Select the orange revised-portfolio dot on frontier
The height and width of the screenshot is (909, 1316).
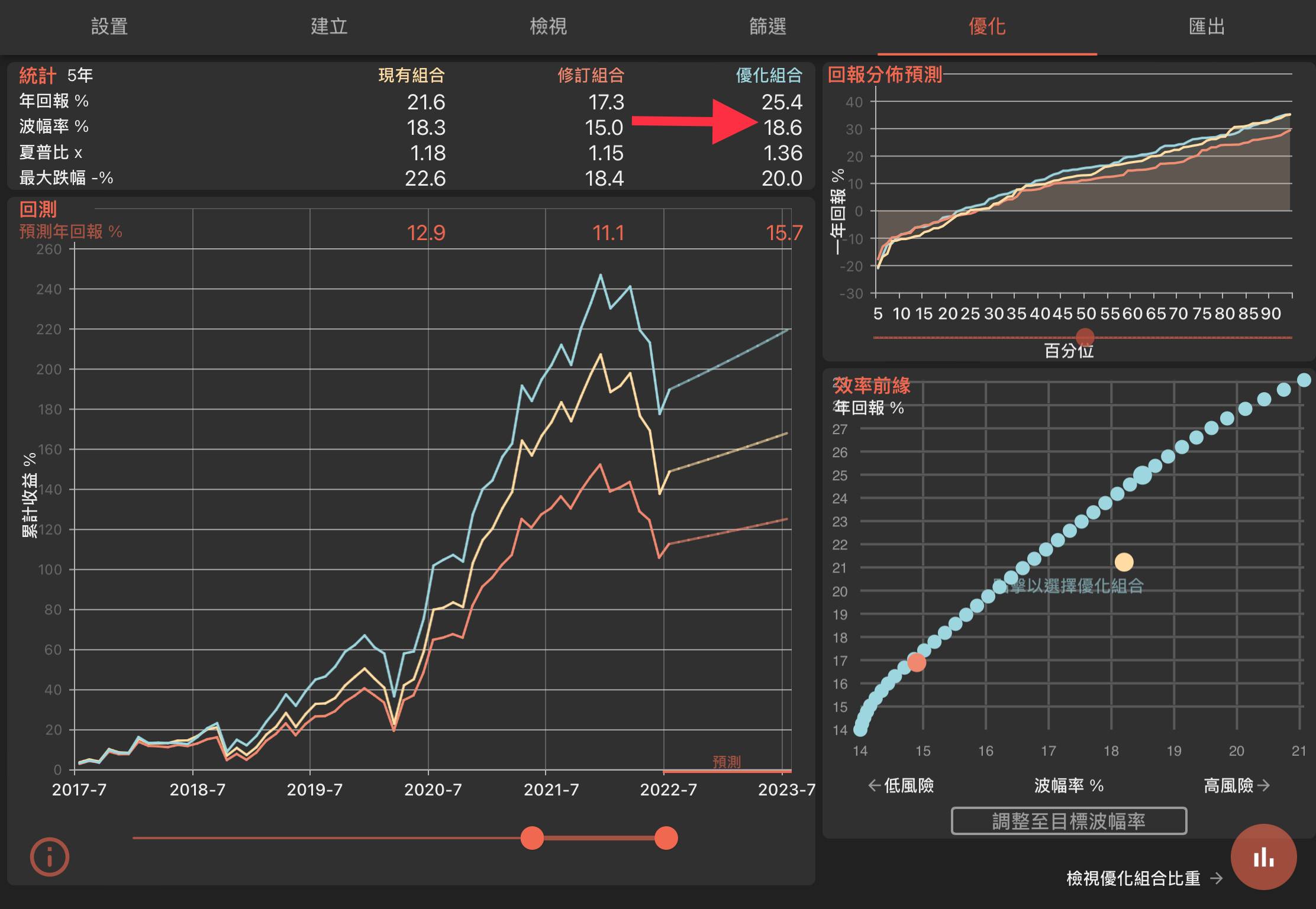click(917, 662)
